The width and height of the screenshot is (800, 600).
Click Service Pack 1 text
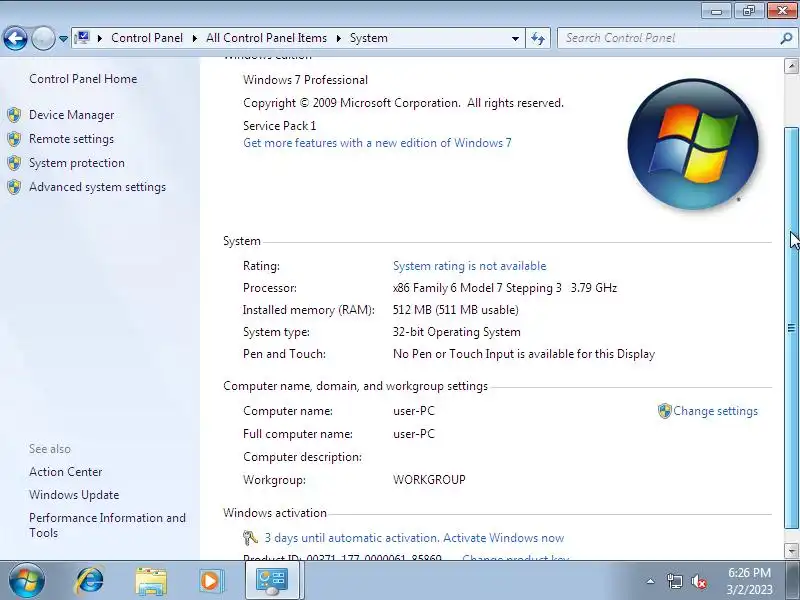280,126
